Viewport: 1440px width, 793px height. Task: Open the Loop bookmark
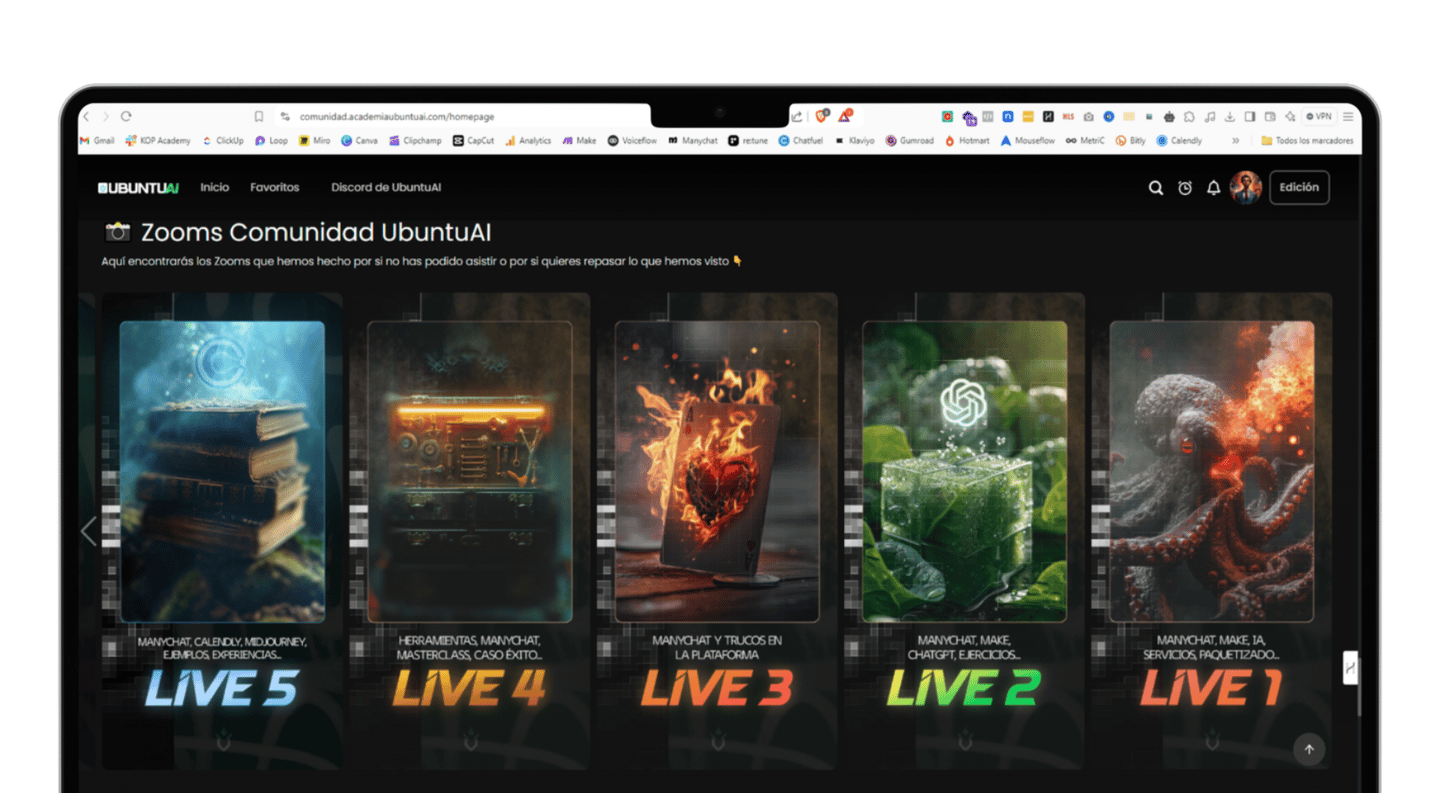pyautogui.click(x=271, y=141)
